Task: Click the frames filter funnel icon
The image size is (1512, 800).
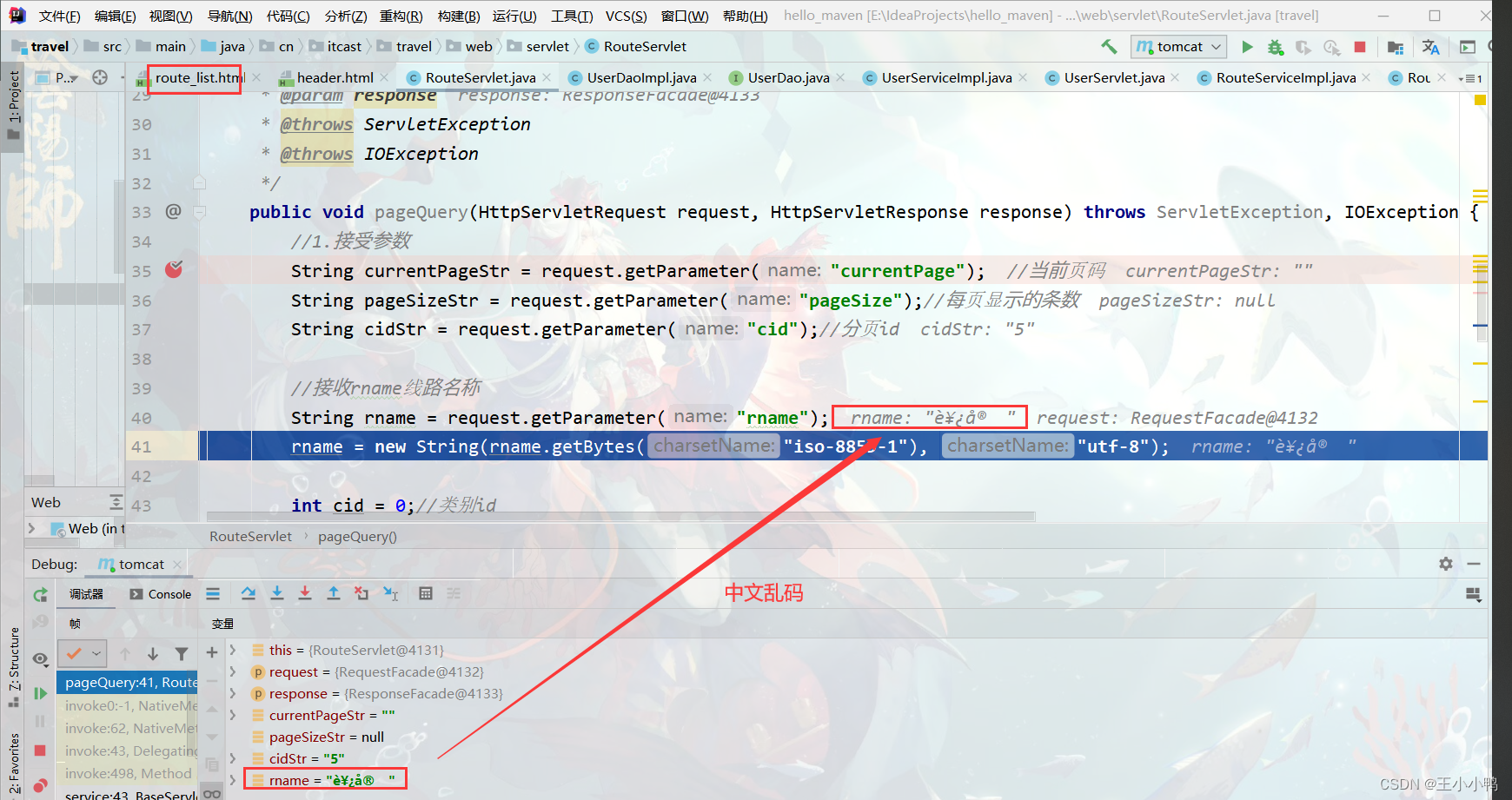Action: click(x=182, y=654)
